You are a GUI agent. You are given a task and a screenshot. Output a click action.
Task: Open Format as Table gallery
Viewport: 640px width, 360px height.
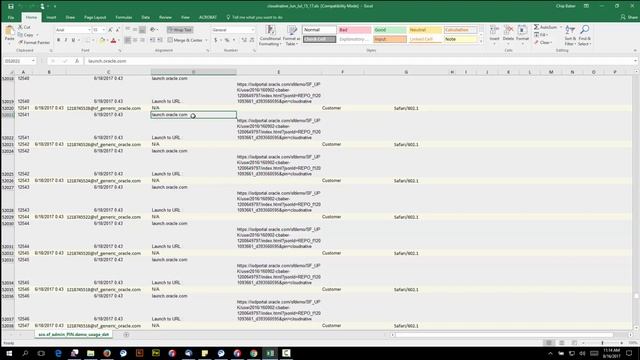(x=291, y=35)
